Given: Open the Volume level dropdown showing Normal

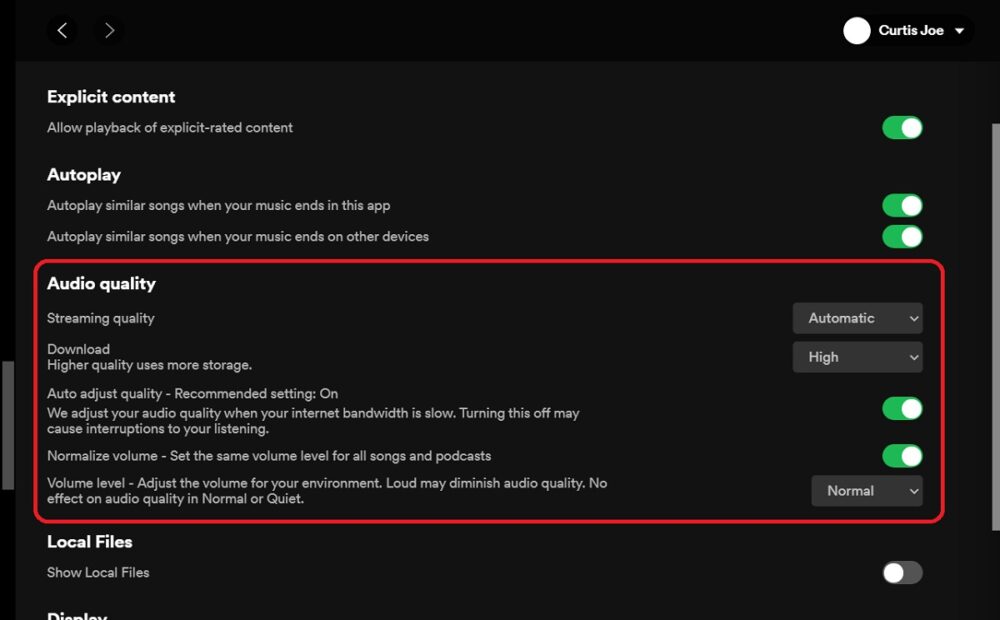Looking at the screenshot, I should [866, 491].
